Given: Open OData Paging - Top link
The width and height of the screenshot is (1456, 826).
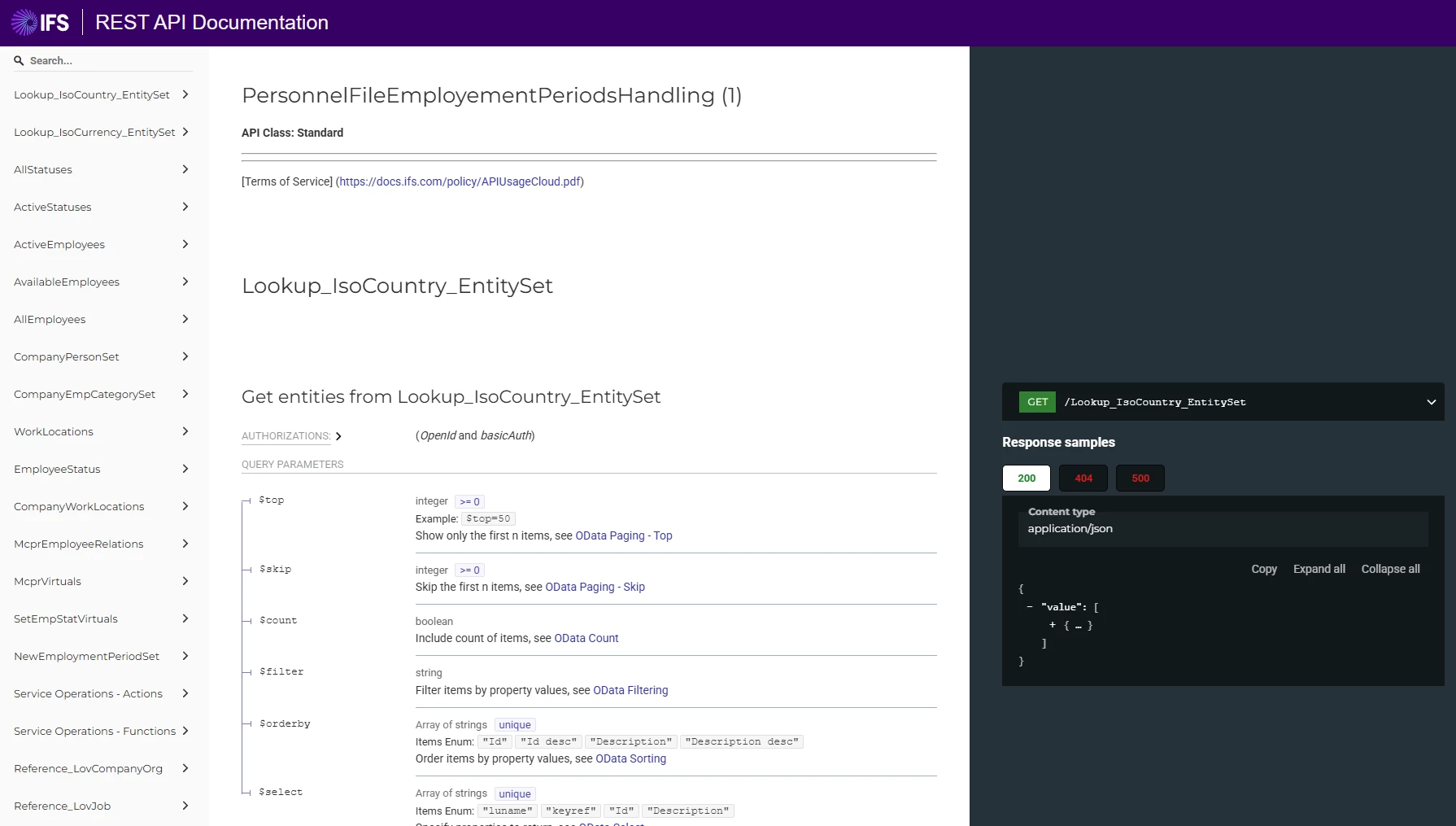Looking at the screenshot, I should pyautogui.click(x=624, y=535).
